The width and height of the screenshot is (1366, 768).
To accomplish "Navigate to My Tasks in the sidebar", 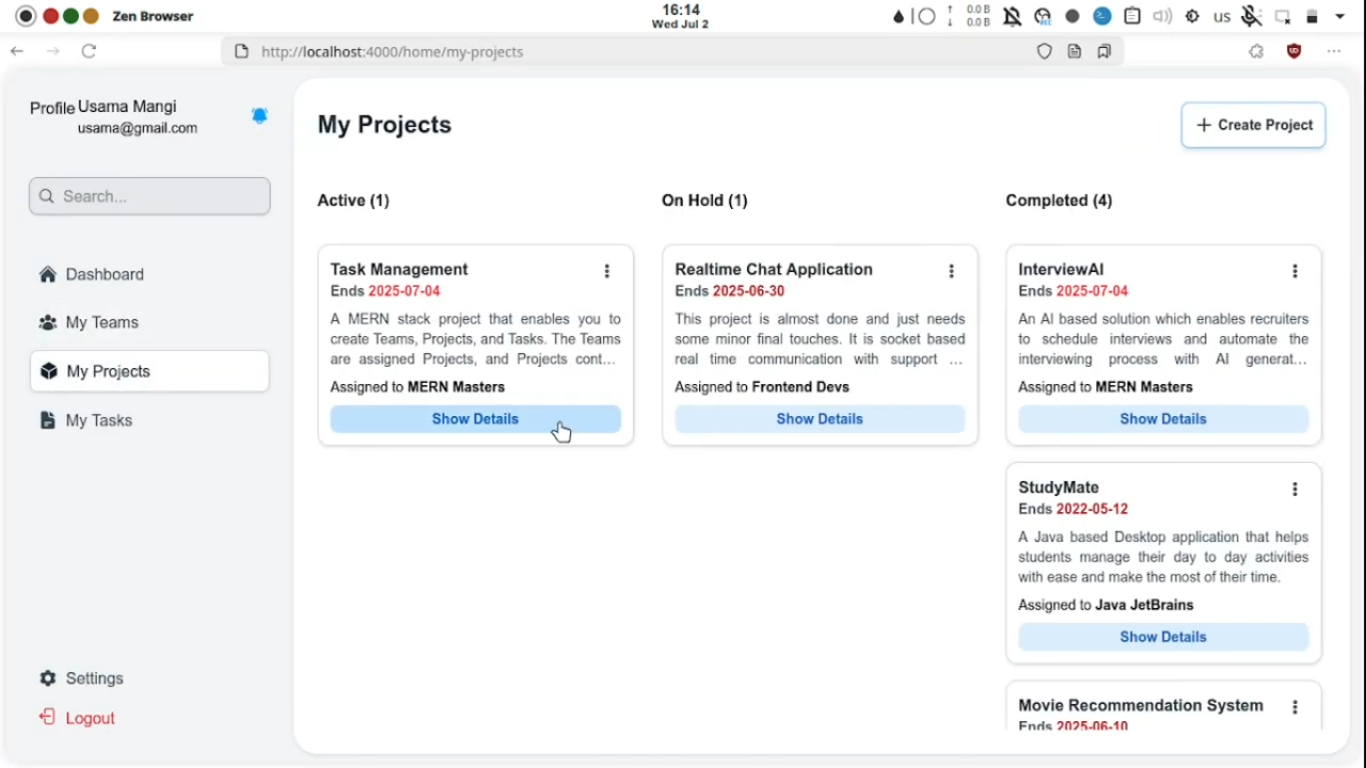I will (99, 420).
